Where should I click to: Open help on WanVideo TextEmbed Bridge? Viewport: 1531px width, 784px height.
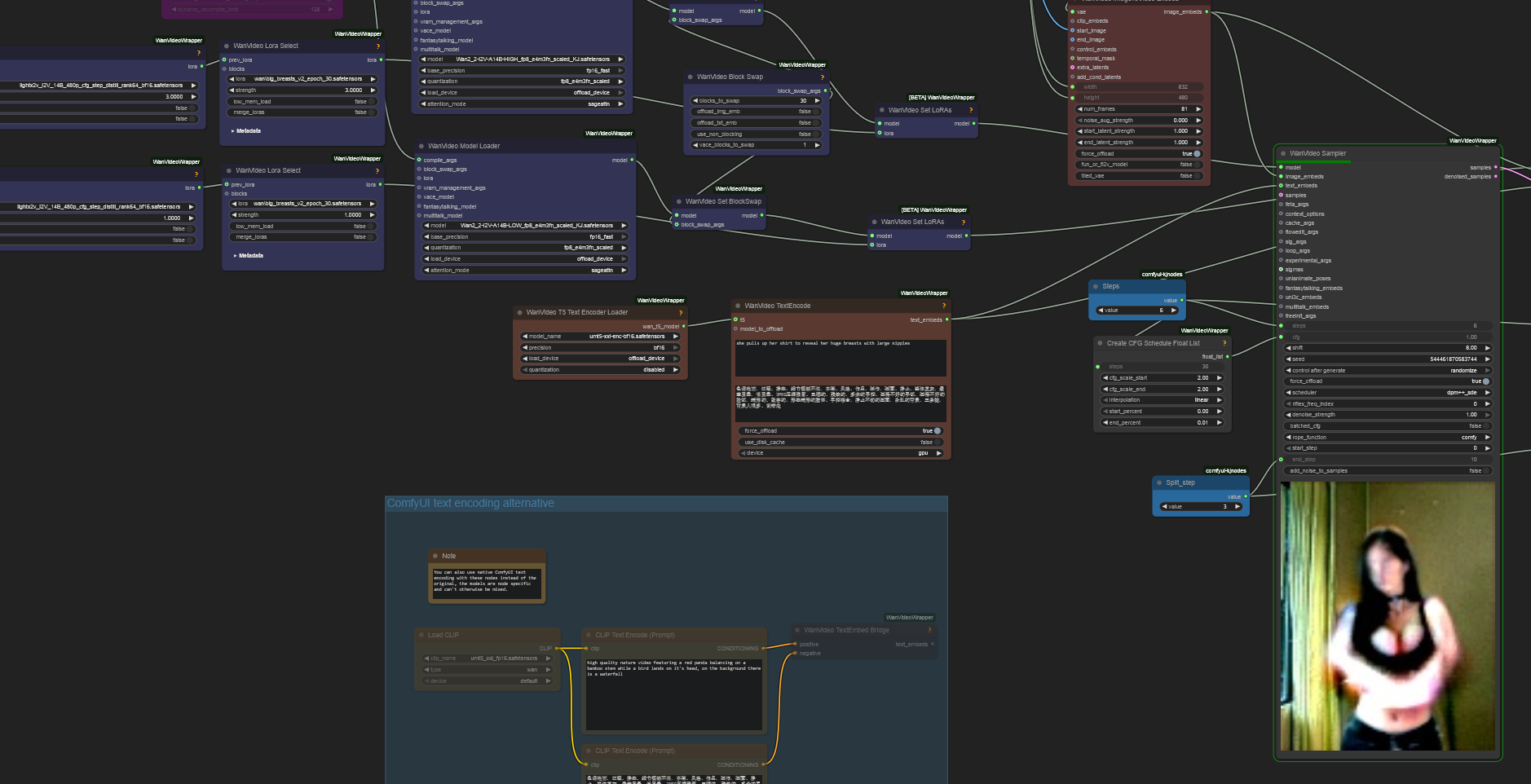pos(929,630)
